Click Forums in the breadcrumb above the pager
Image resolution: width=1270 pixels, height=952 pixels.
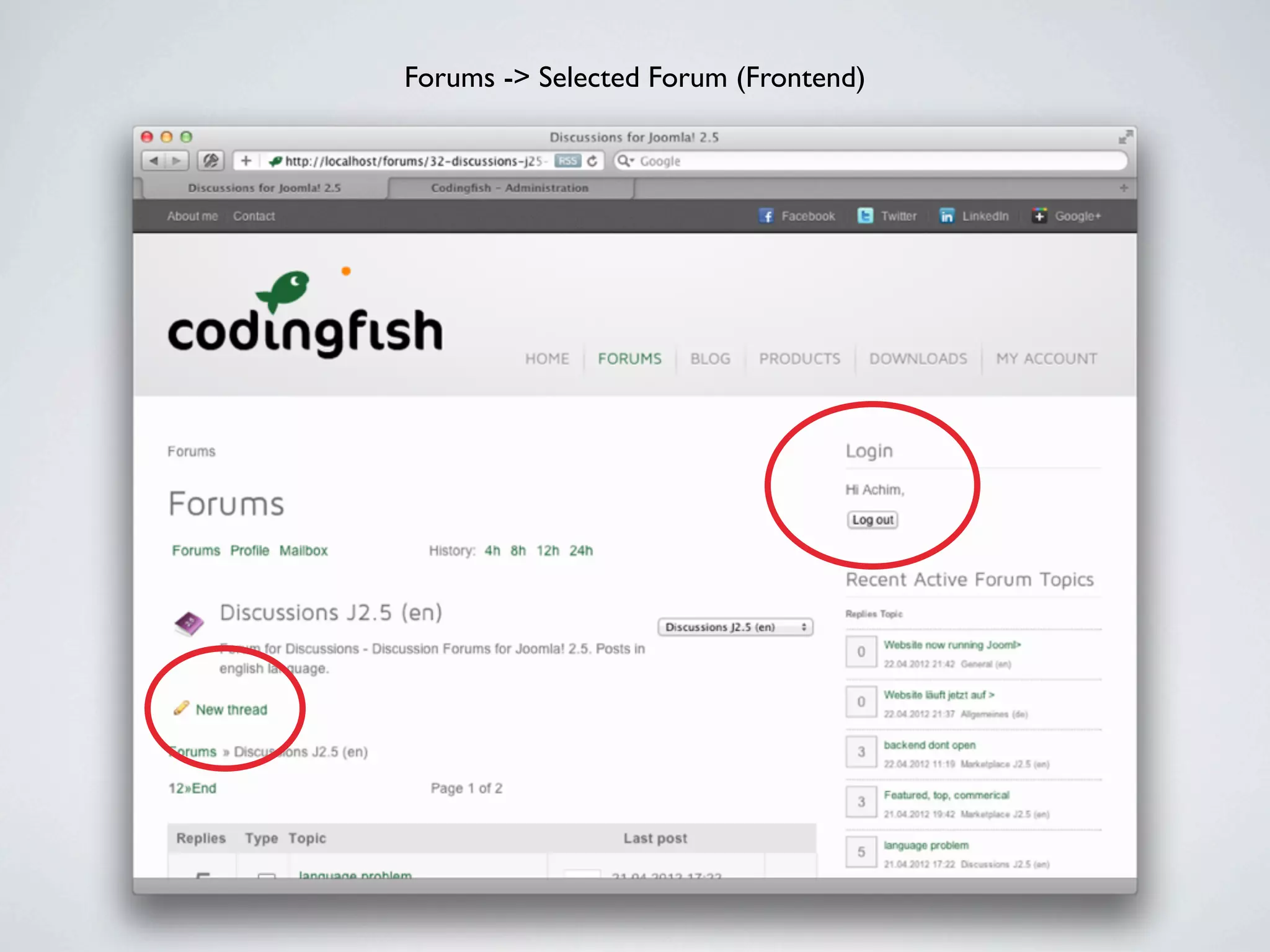[x=193, y=752]
